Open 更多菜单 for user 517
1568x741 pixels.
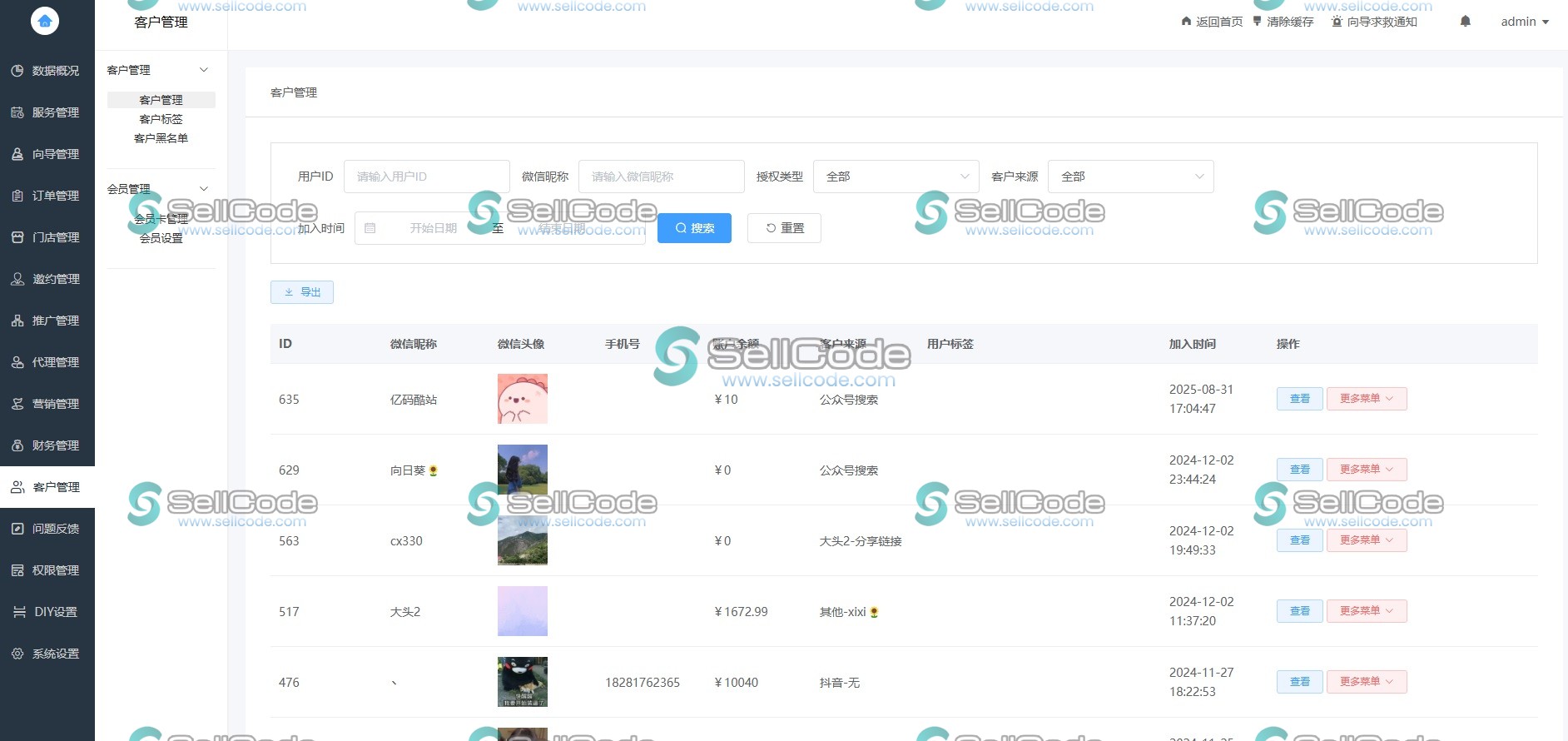(1367, 611)
